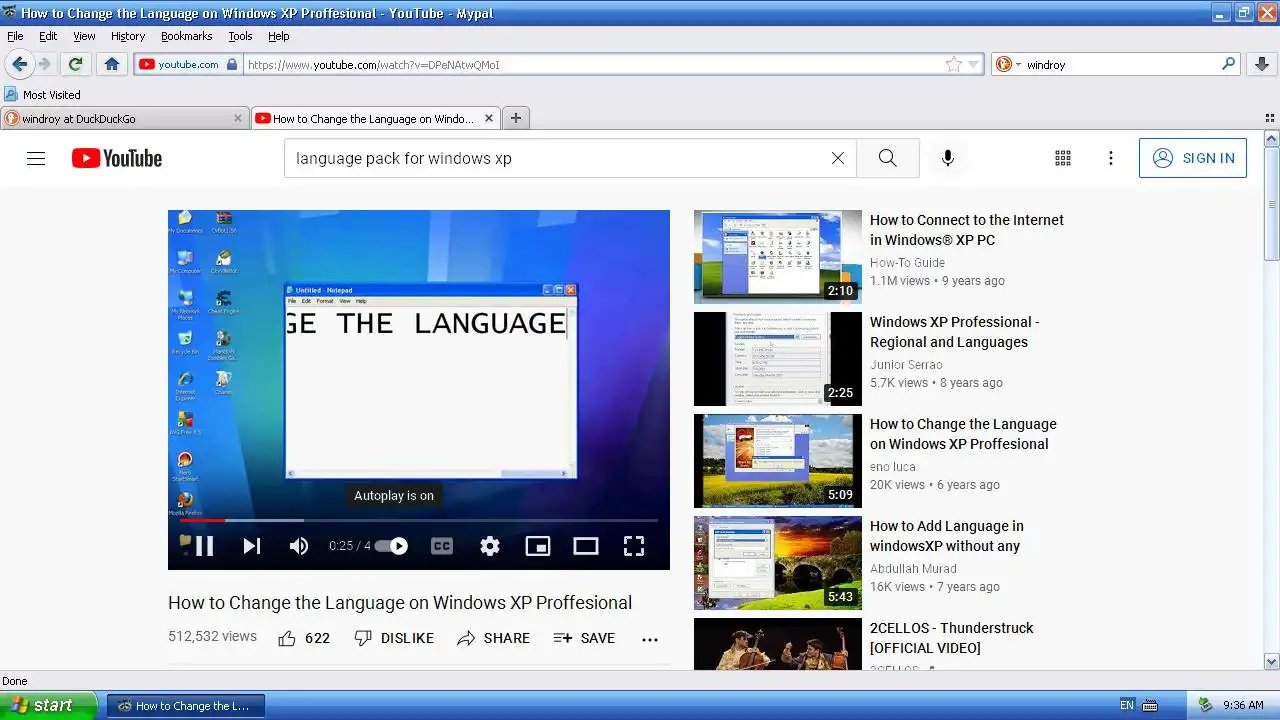The width and height of the screenshot is (1280, 720).
Task: Open How to Add Language in windowsXP video
Action: [946, 536]
